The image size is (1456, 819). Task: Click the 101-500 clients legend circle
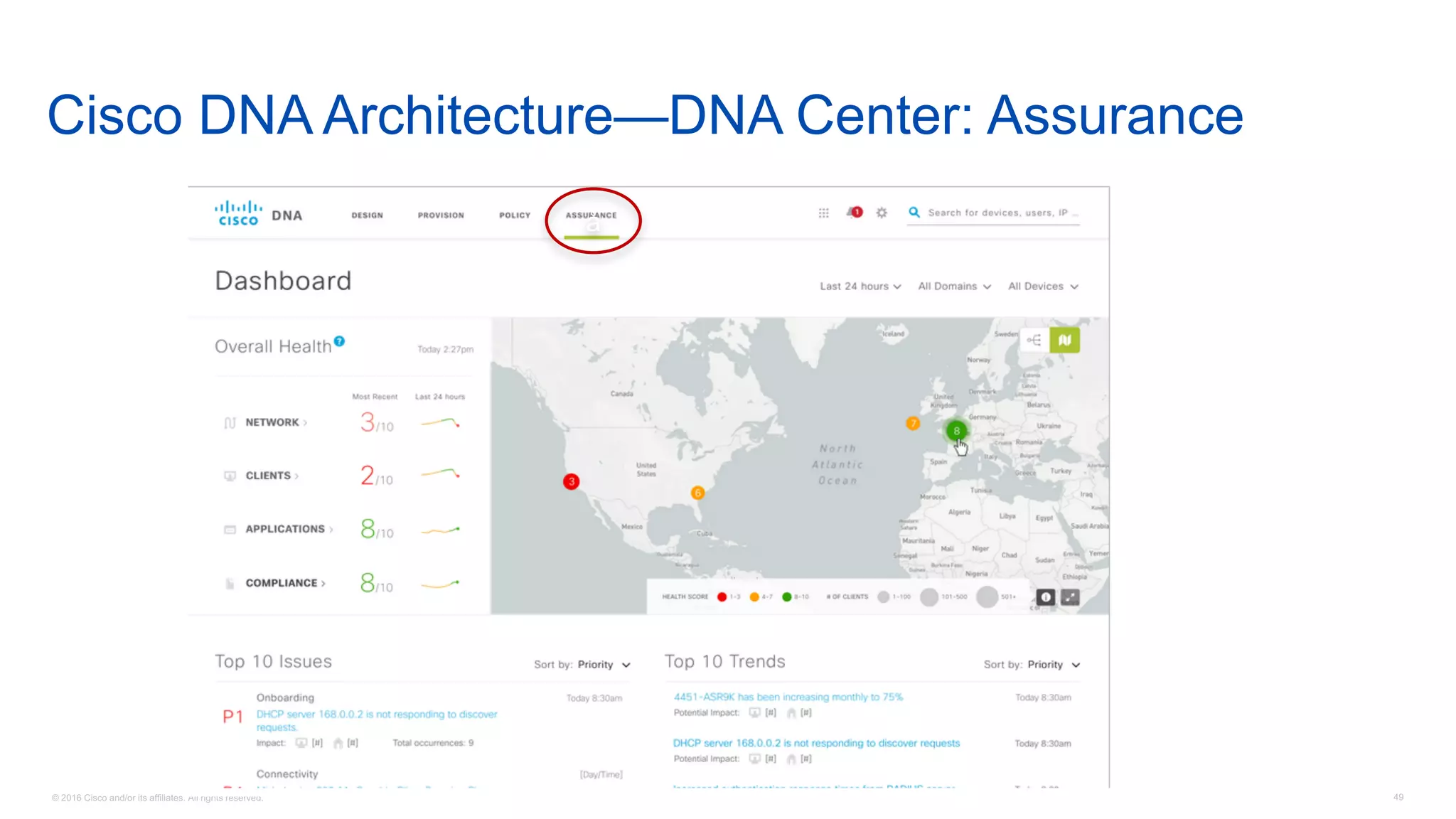pos(929,597)
